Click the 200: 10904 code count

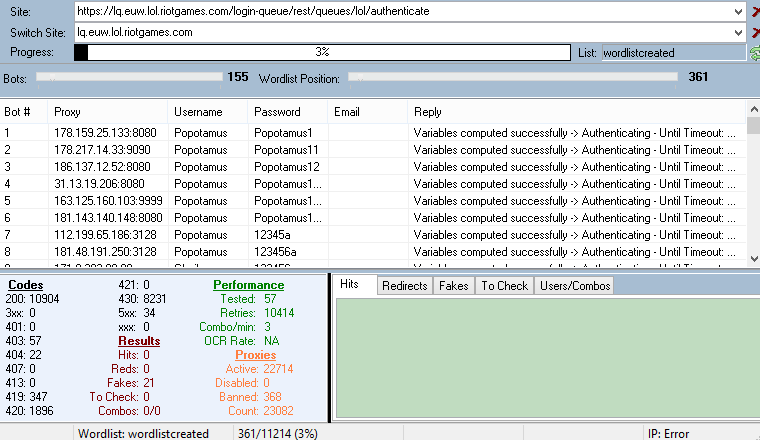[x=32, y=299]
